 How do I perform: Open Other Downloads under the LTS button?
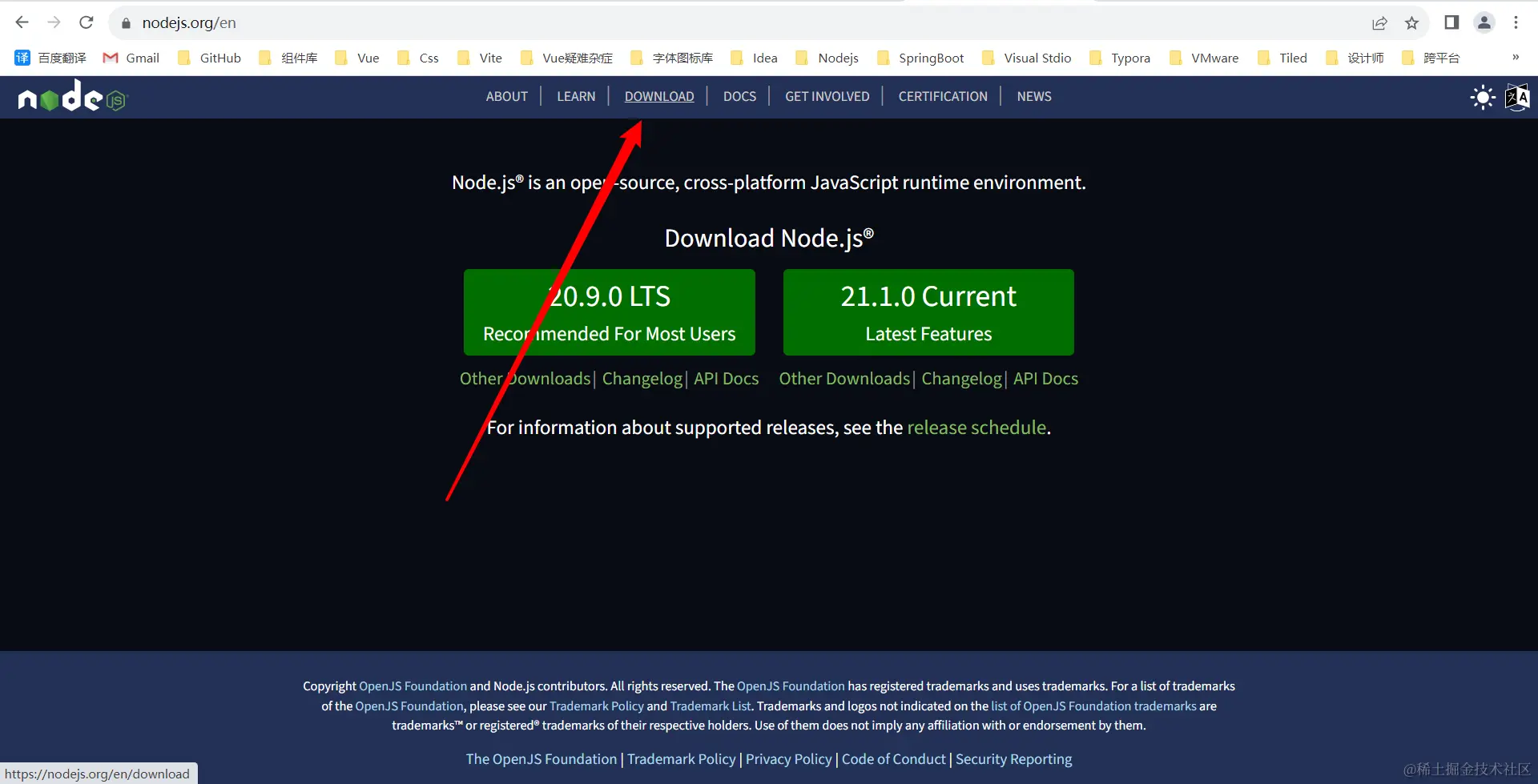pyautogui.click(x=525, y=379)
